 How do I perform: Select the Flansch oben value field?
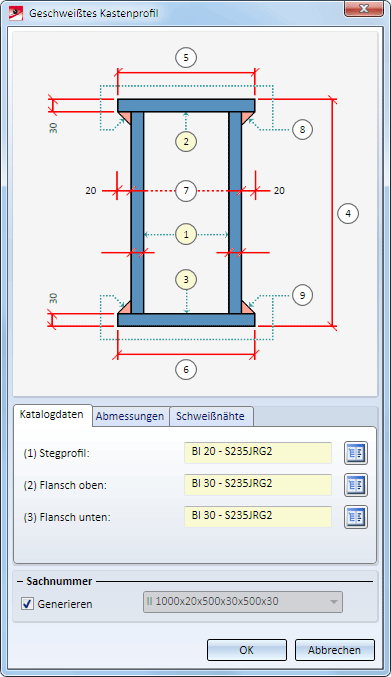(x=258, y=485)
